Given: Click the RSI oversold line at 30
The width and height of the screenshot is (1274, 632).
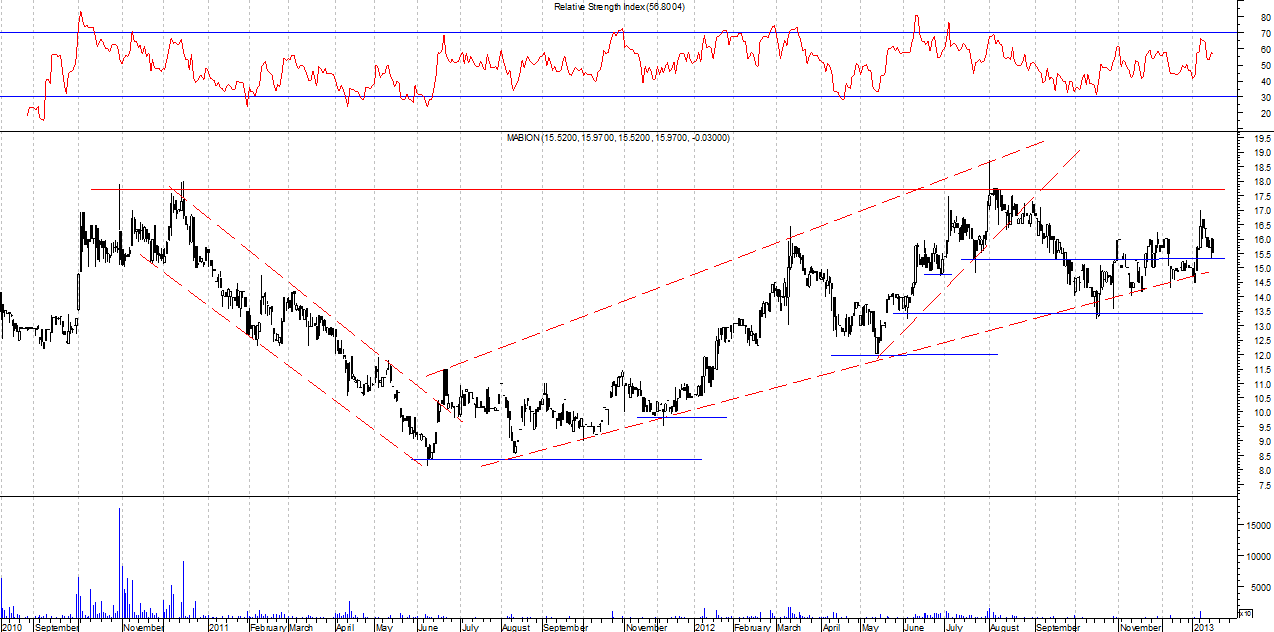Looking at the screenshot, I should point(600,97).
